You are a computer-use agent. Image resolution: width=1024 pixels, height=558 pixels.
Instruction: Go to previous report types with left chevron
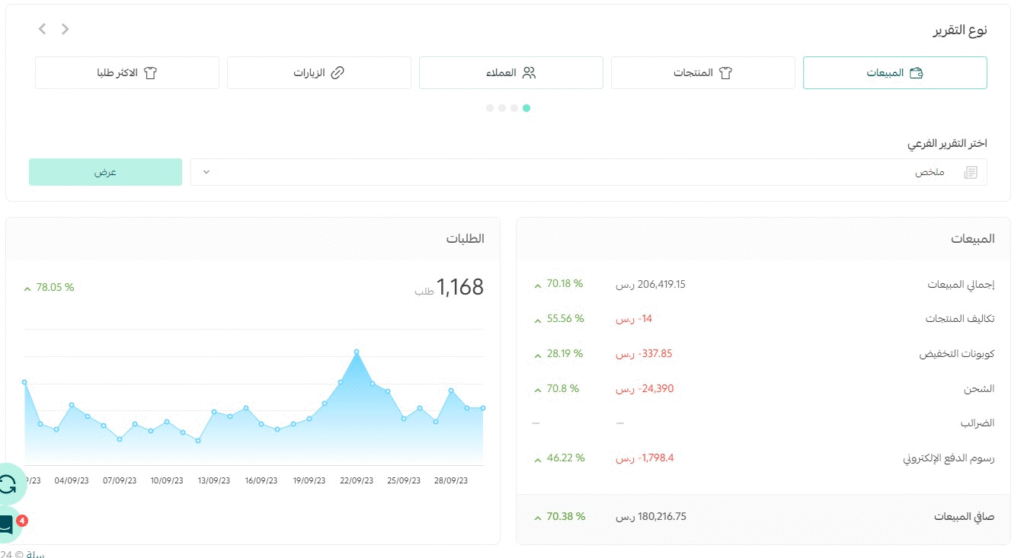(x=42, y=29)
